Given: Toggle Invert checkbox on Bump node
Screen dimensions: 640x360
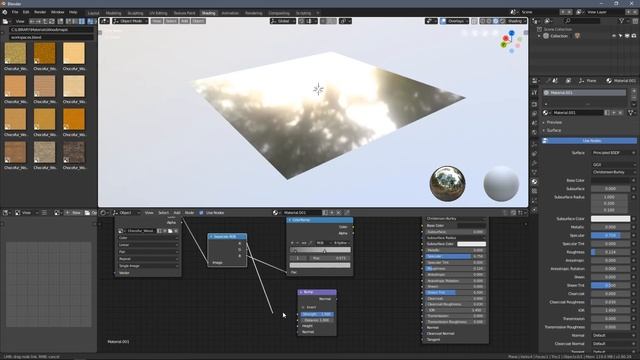Looking at the screenshot, I should click(303, 307).
